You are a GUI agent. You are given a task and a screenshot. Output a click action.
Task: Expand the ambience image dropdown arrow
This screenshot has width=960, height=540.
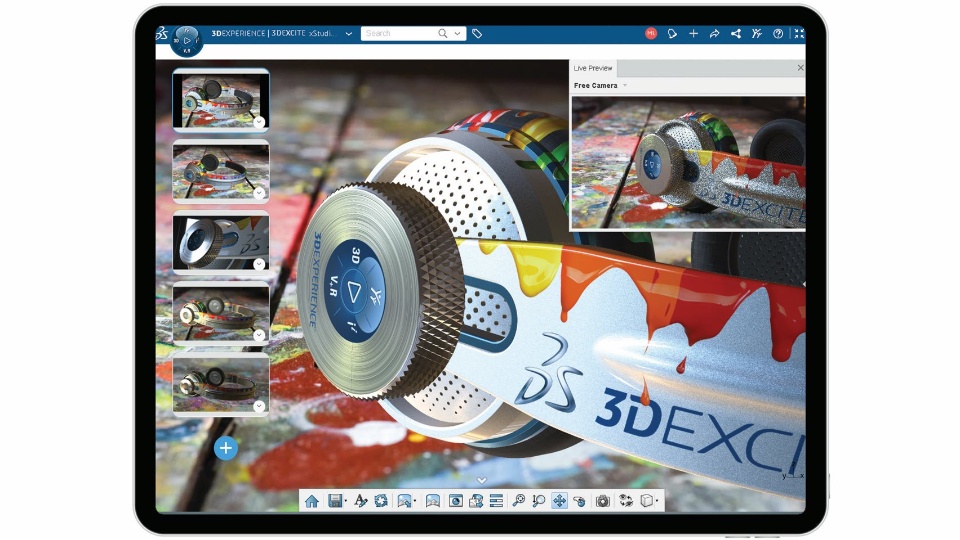(414, 501)
